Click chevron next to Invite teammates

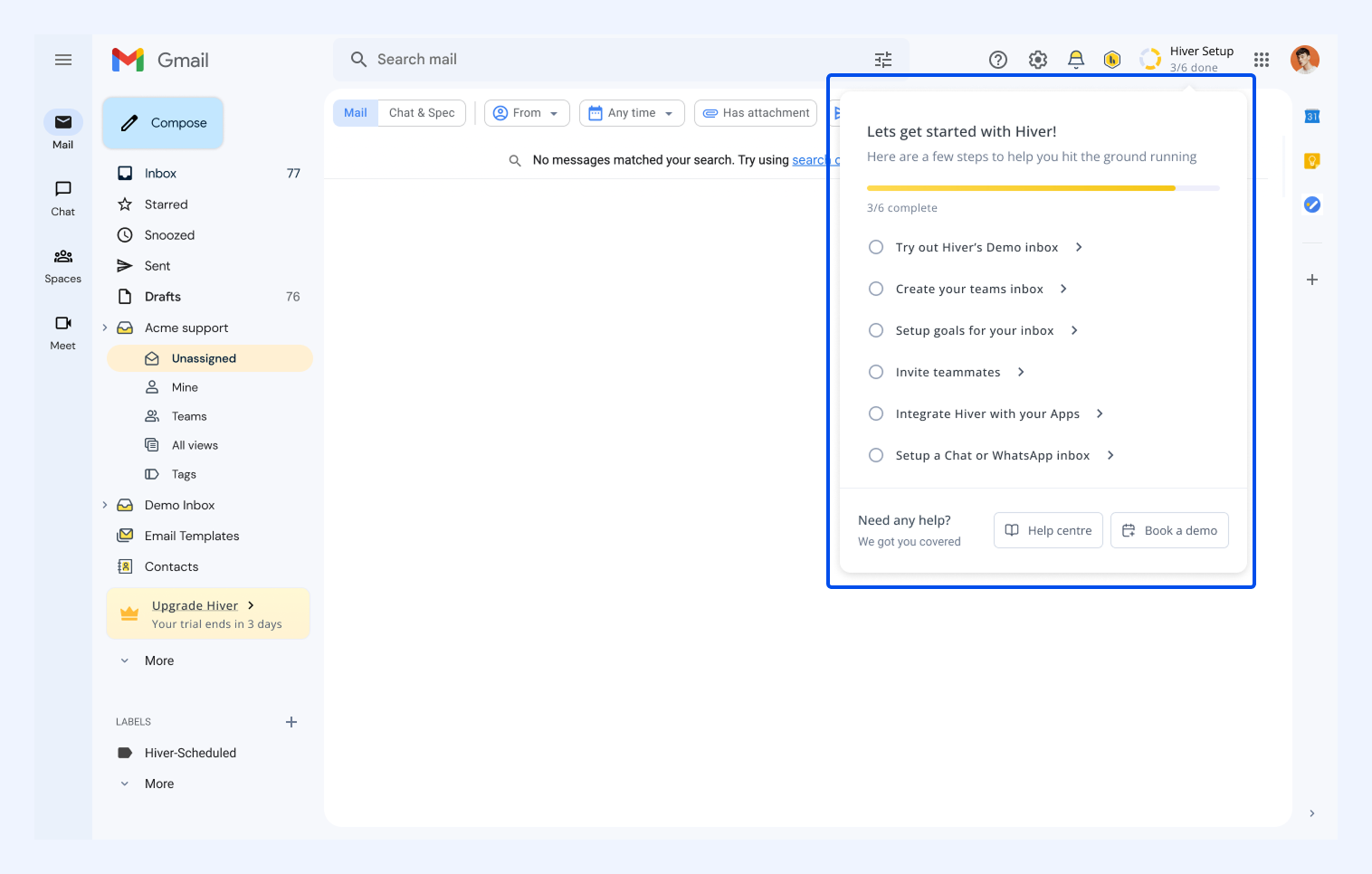coord(1021,372)
